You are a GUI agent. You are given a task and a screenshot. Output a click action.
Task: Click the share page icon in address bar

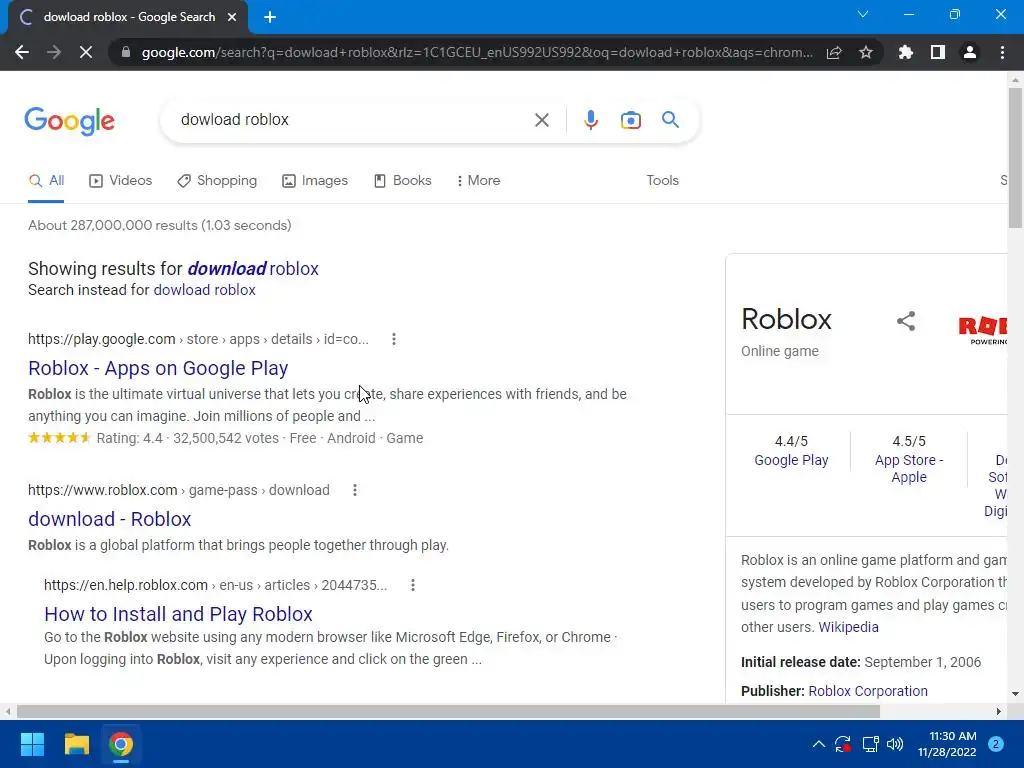tap(834, 52)
